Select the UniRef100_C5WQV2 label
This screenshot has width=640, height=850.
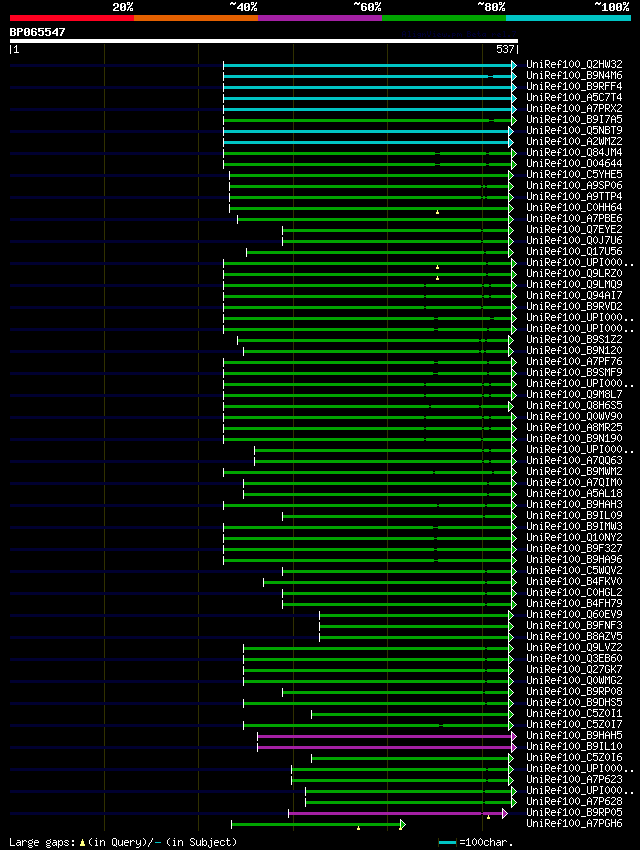coord(574,570)
